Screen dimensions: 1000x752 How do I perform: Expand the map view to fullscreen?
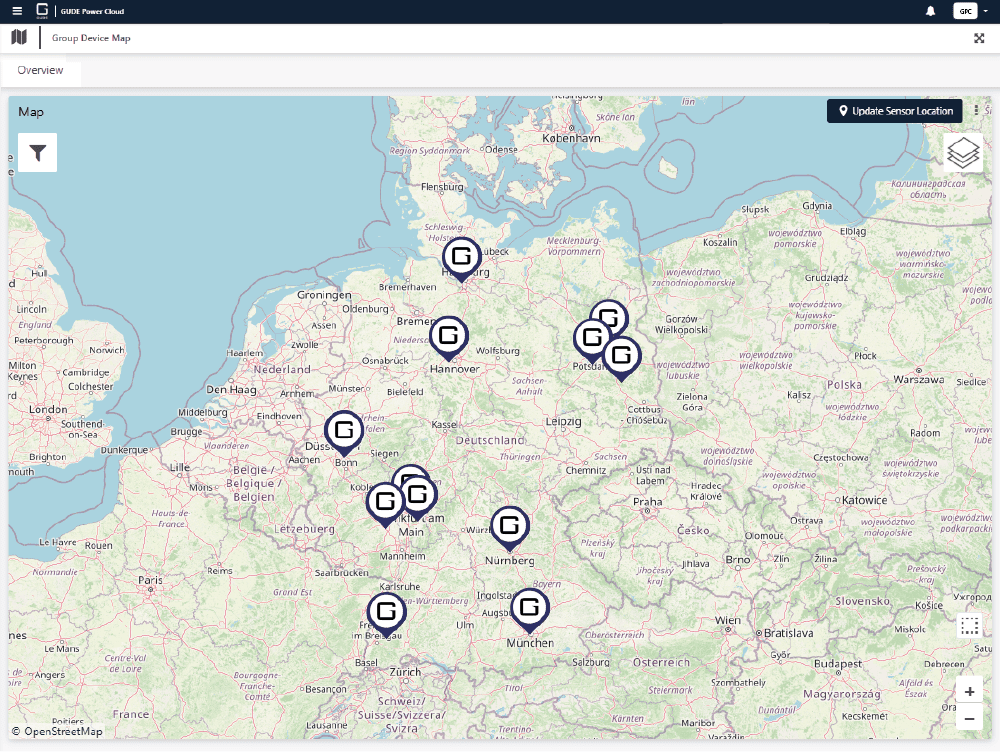click(980, 37)
